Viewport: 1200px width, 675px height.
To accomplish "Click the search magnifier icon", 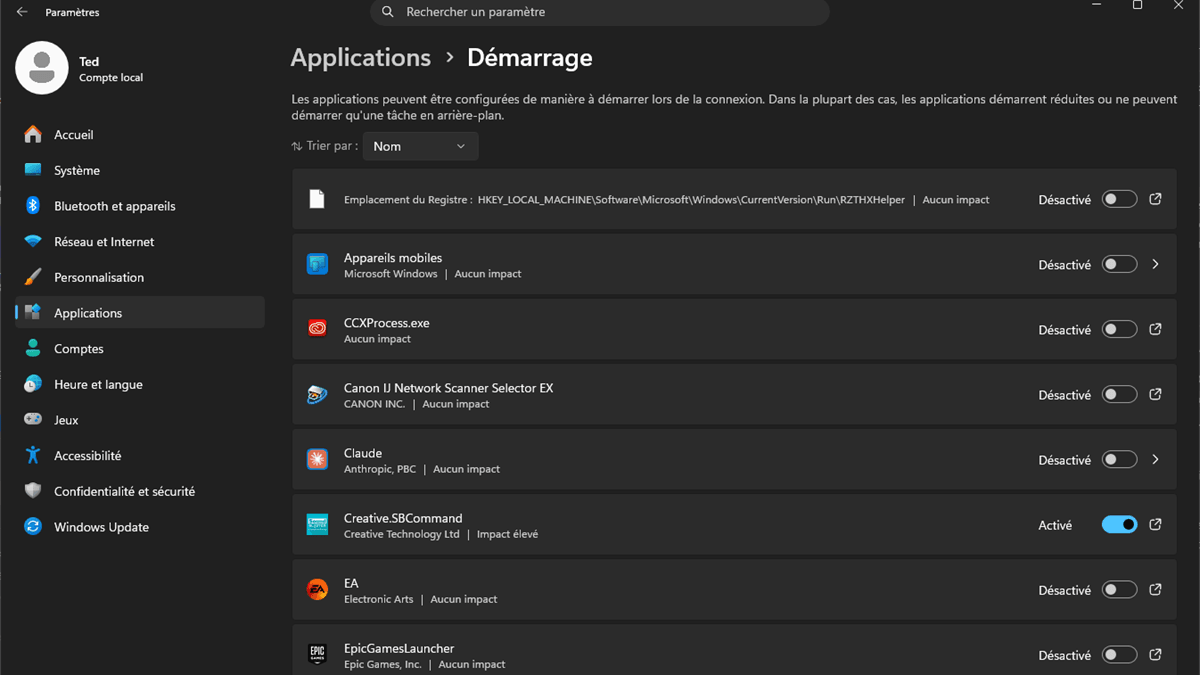I will click(x=387, y=12).
